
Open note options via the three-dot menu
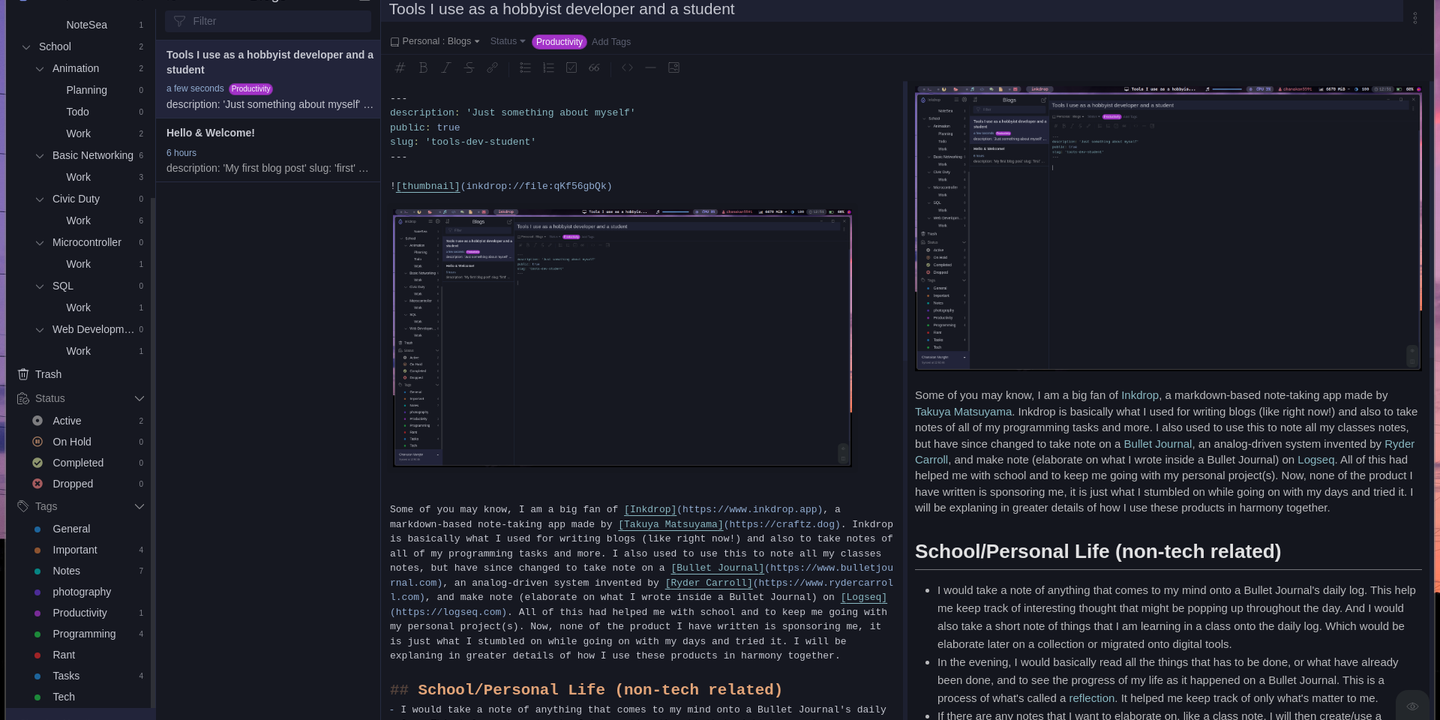point(1415,17)
